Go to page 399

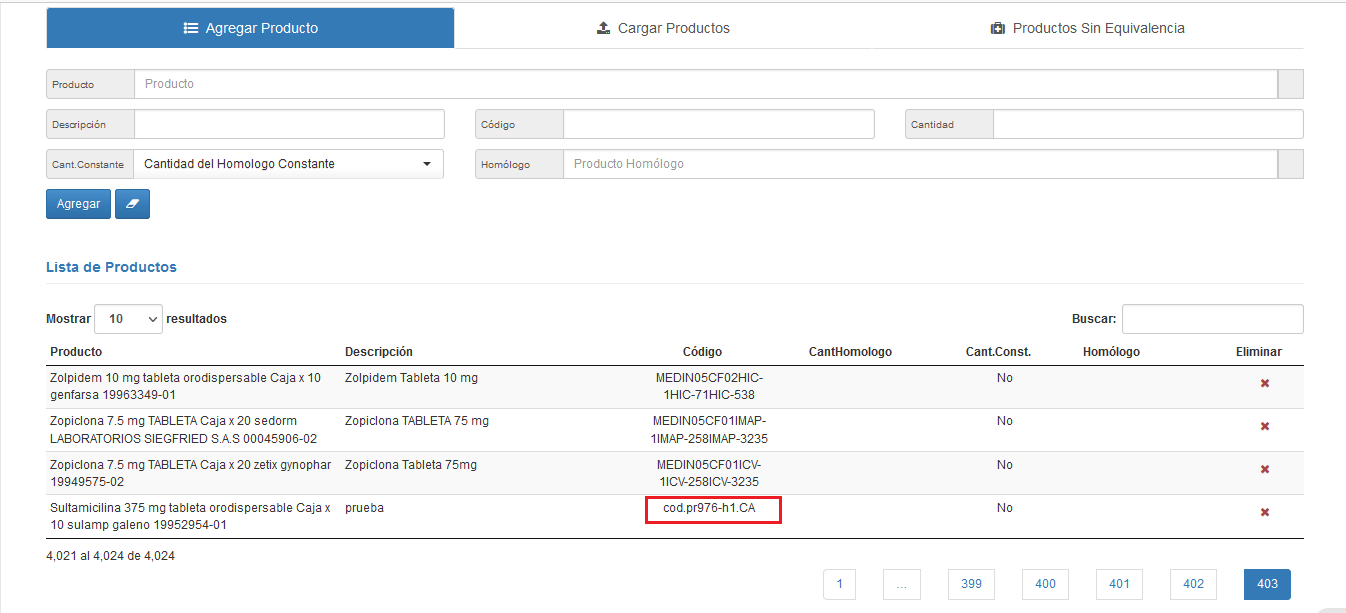pyautogui.click(x=971, y=584)
